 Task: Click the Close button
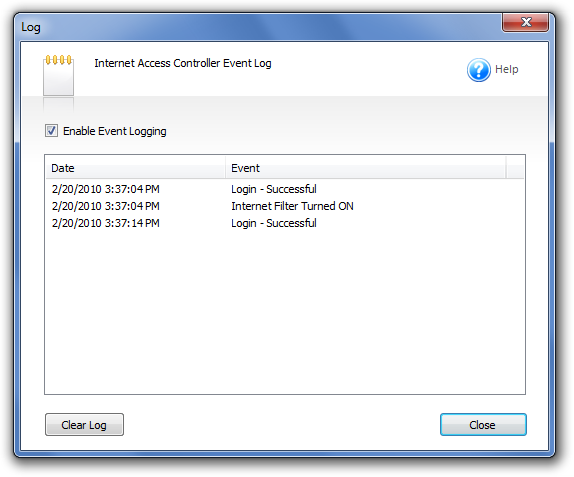(483, 425)
